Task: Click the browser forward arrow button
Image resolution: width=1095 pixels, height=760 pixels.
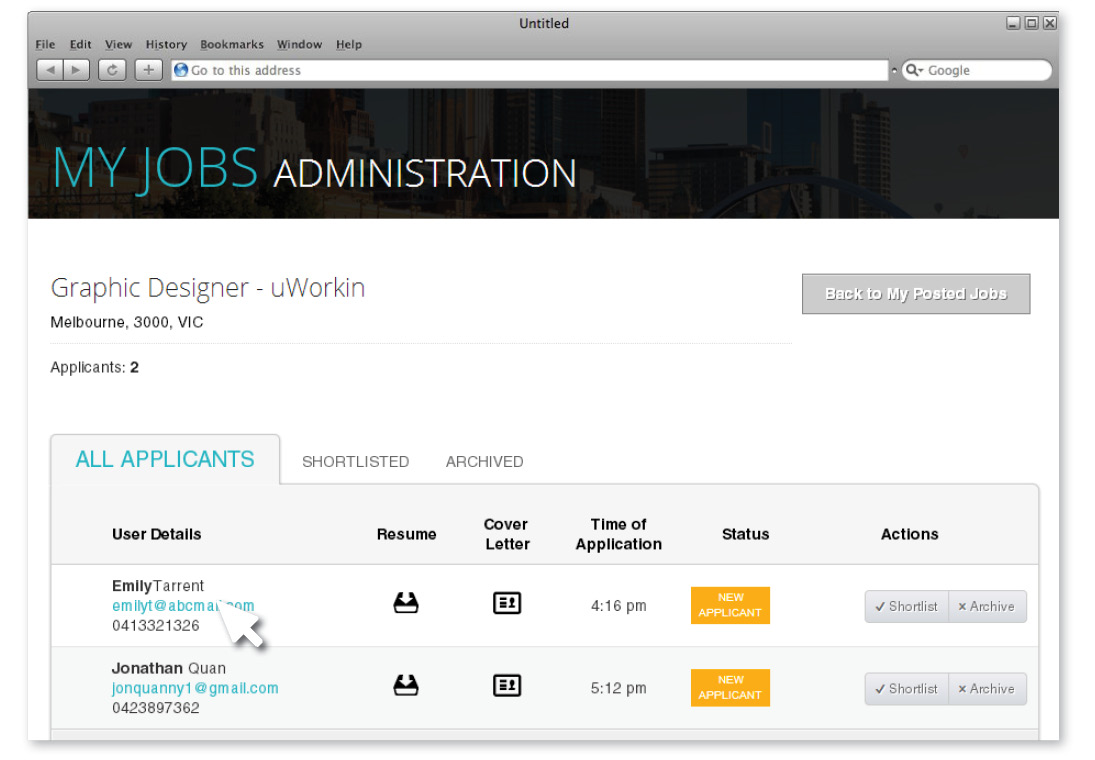Action: pos(77,70)
